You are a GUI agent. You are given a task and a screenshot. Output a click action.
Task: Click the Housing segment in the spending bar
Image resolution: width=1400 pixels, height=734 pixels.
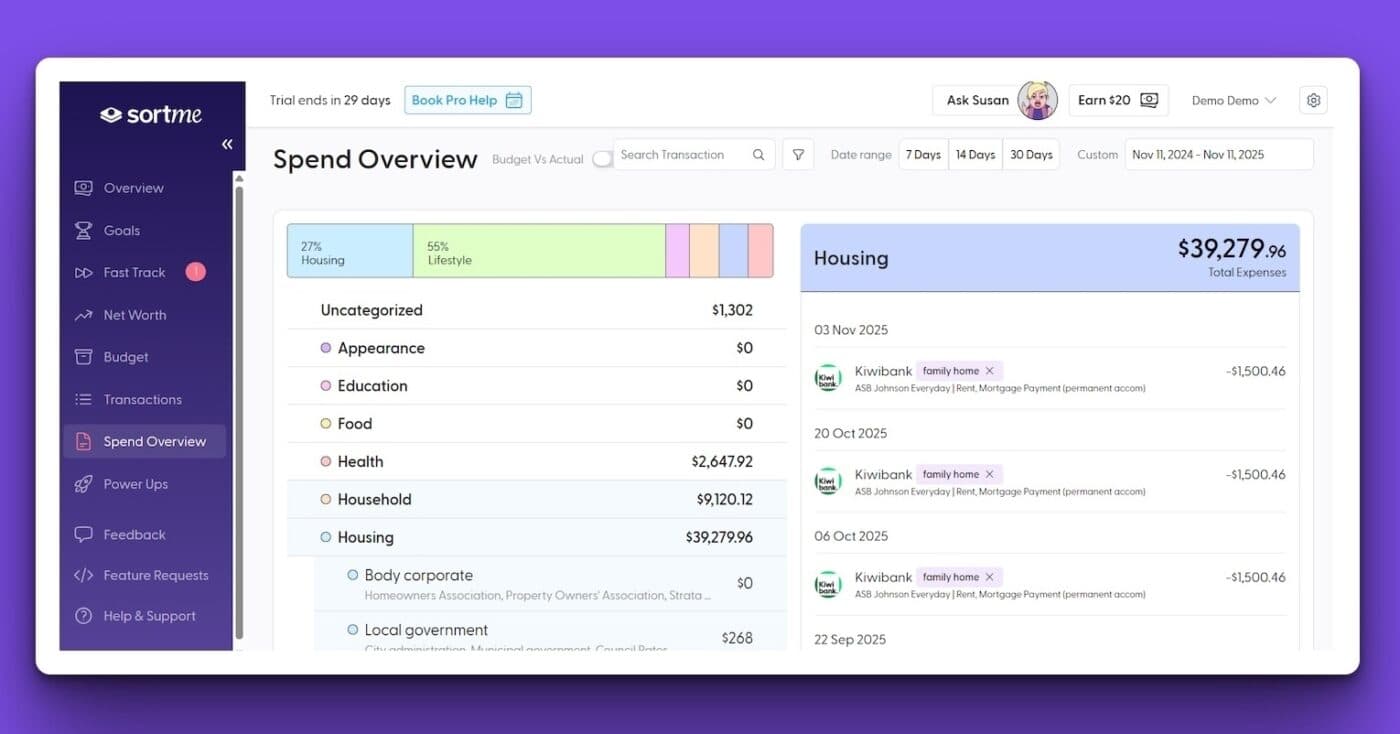pyautogui.click(x=348, y=250)
